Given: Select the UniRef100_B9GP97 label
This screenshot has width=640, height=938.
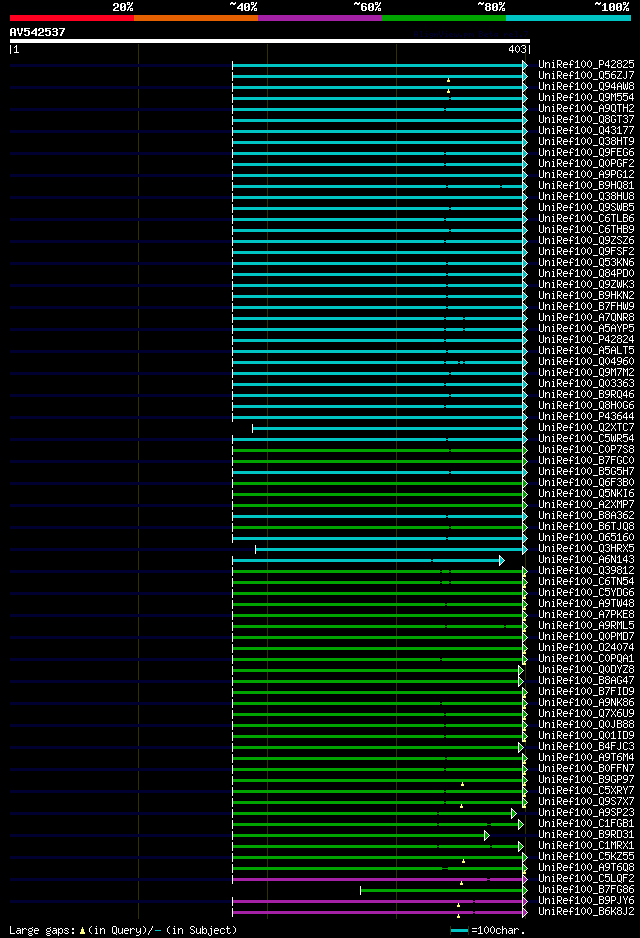Looking at the screenshot, I should [586, 780].
